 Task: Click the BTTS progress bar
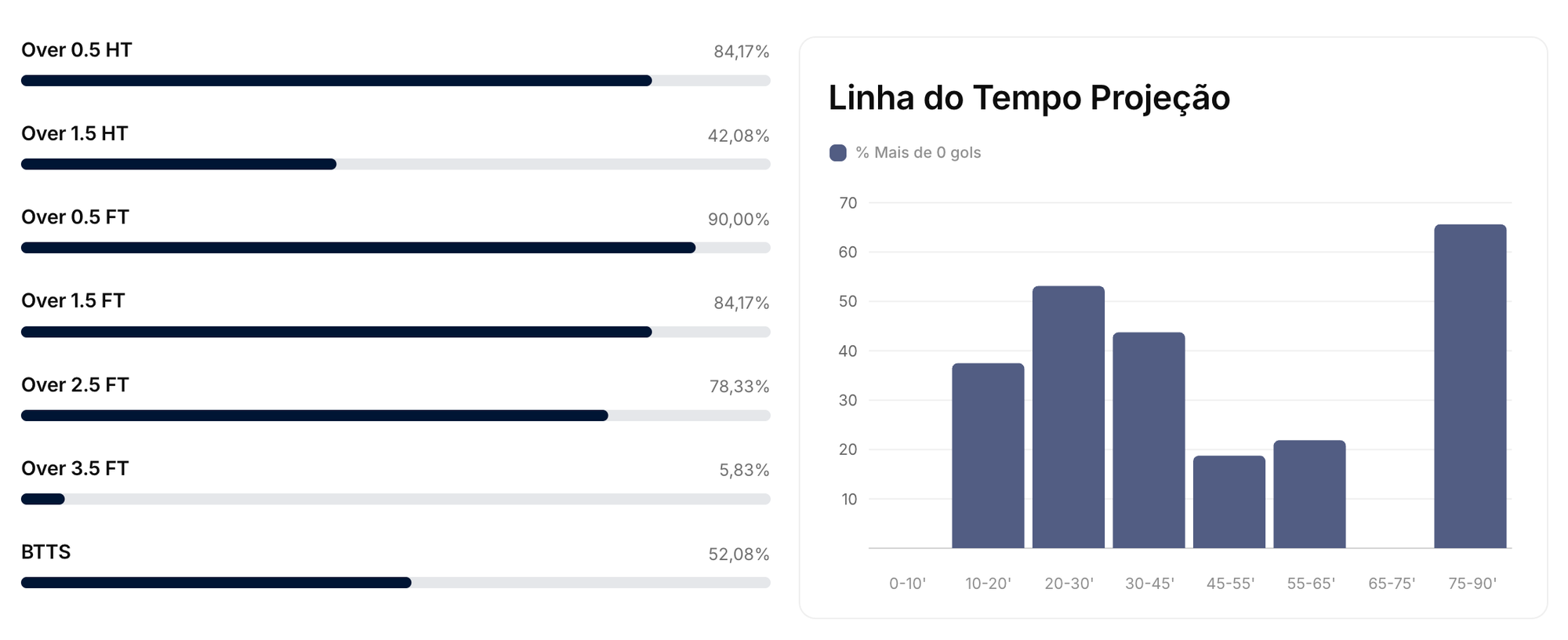[395, 583]
